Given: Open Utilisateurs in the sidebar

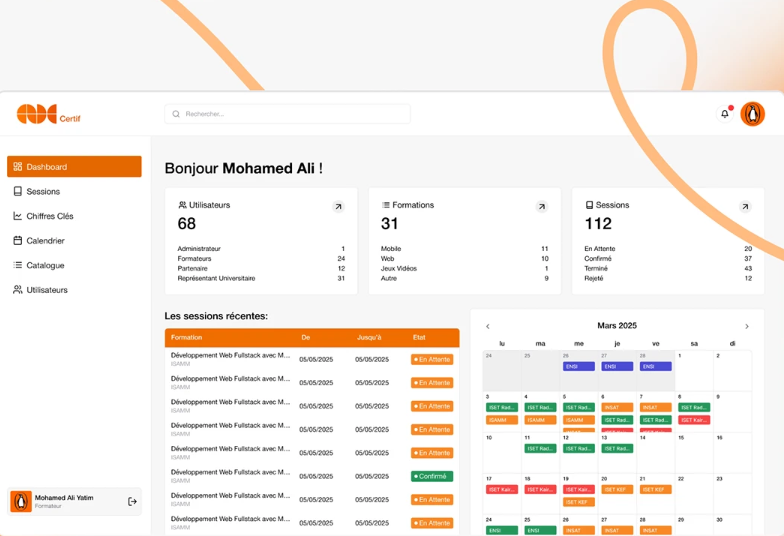Looking at the screenshot, I should click(x=74, y=290).
